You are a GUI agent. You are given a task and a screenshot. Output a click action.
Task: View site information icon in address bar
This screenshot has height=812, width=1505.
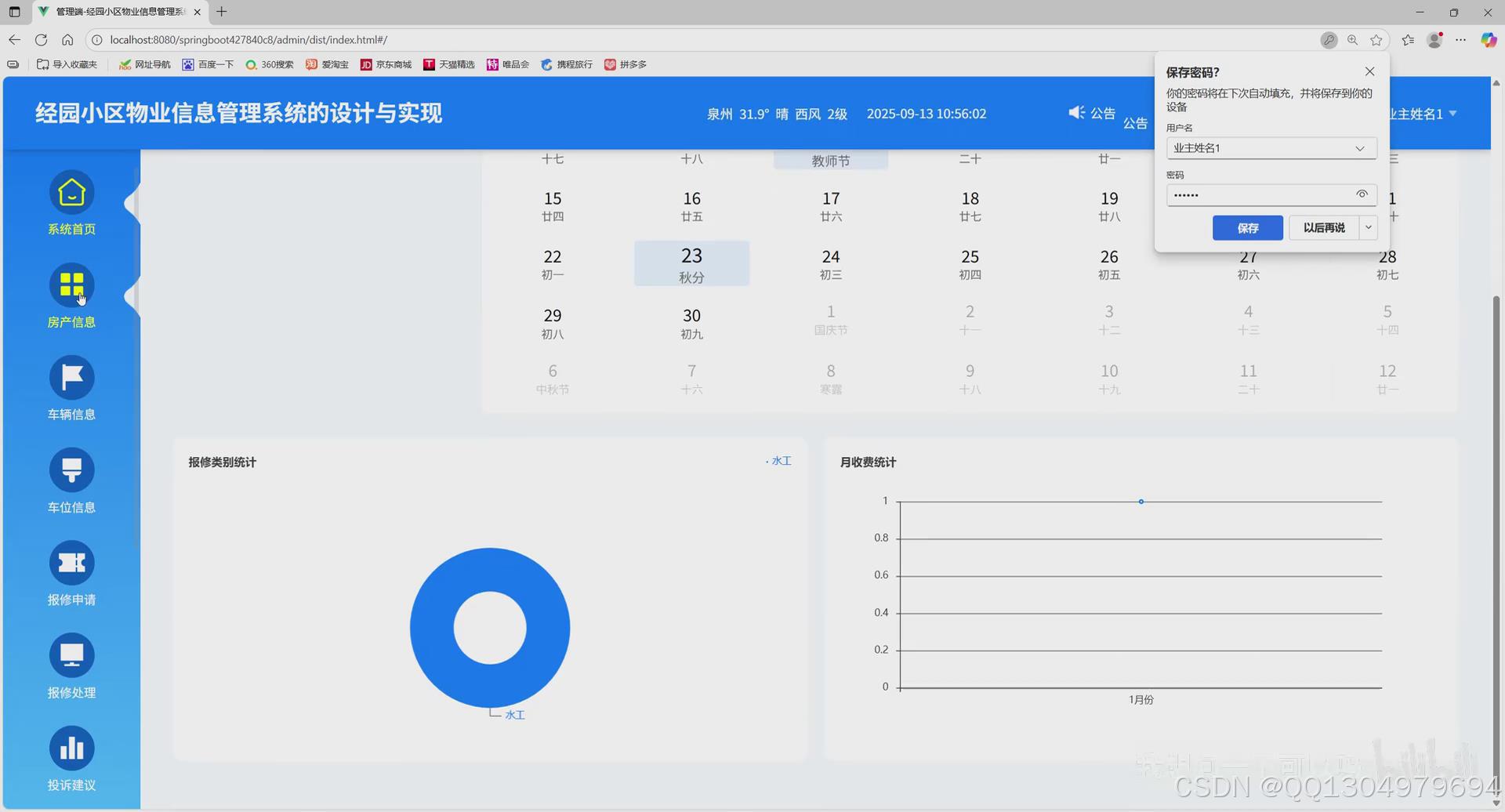point(97,40)
